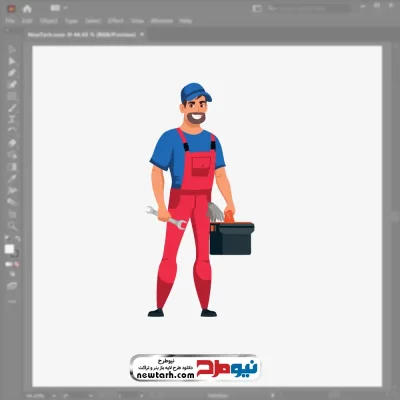Open Edit Toolbar three-dots button
This screenshot has width=400, height=400.
[12, 301]
